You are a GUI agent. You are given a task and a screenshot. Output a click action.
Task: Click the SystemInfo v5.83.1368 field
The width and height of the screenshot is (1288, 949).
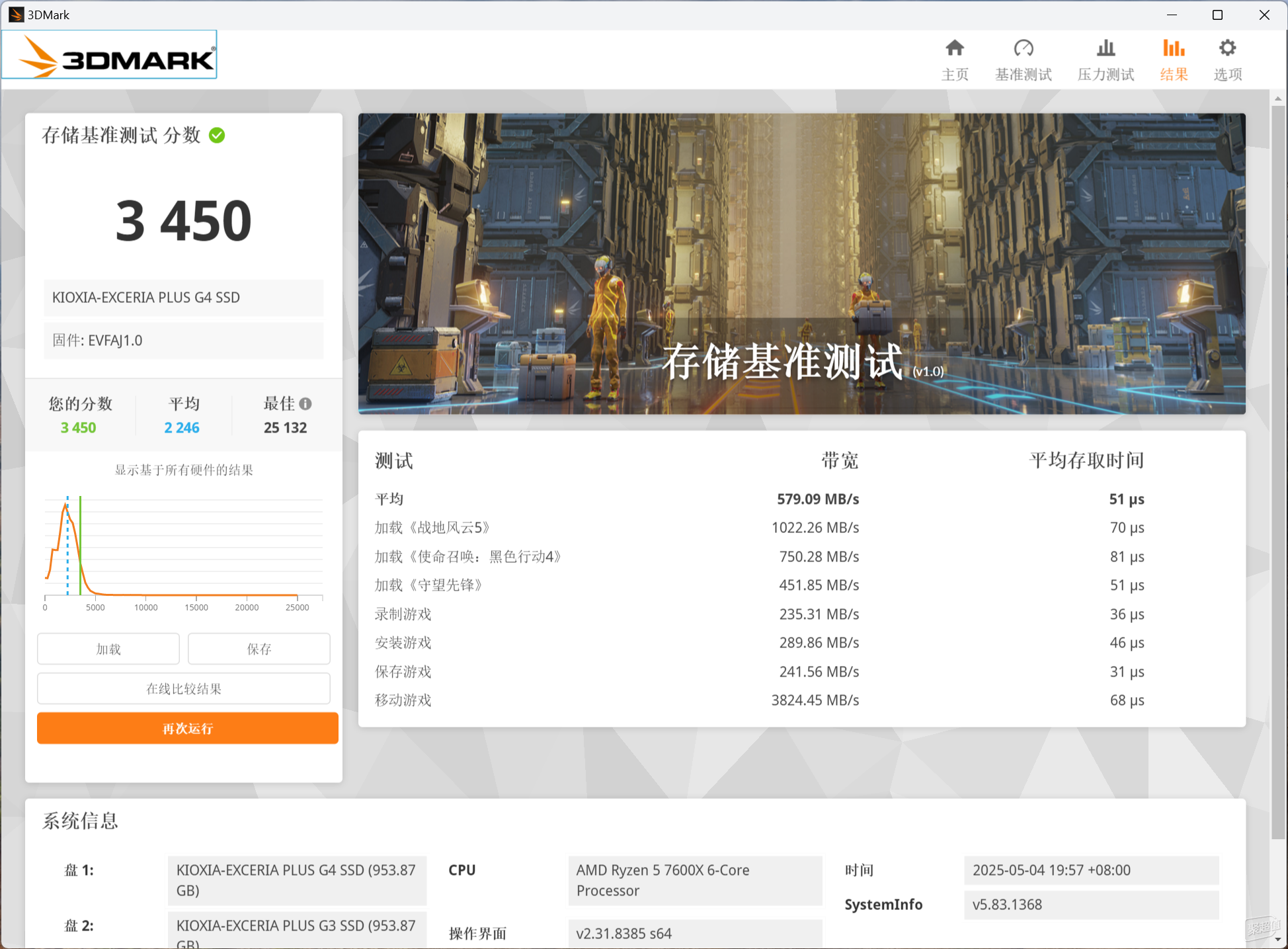pos(1092,905)
